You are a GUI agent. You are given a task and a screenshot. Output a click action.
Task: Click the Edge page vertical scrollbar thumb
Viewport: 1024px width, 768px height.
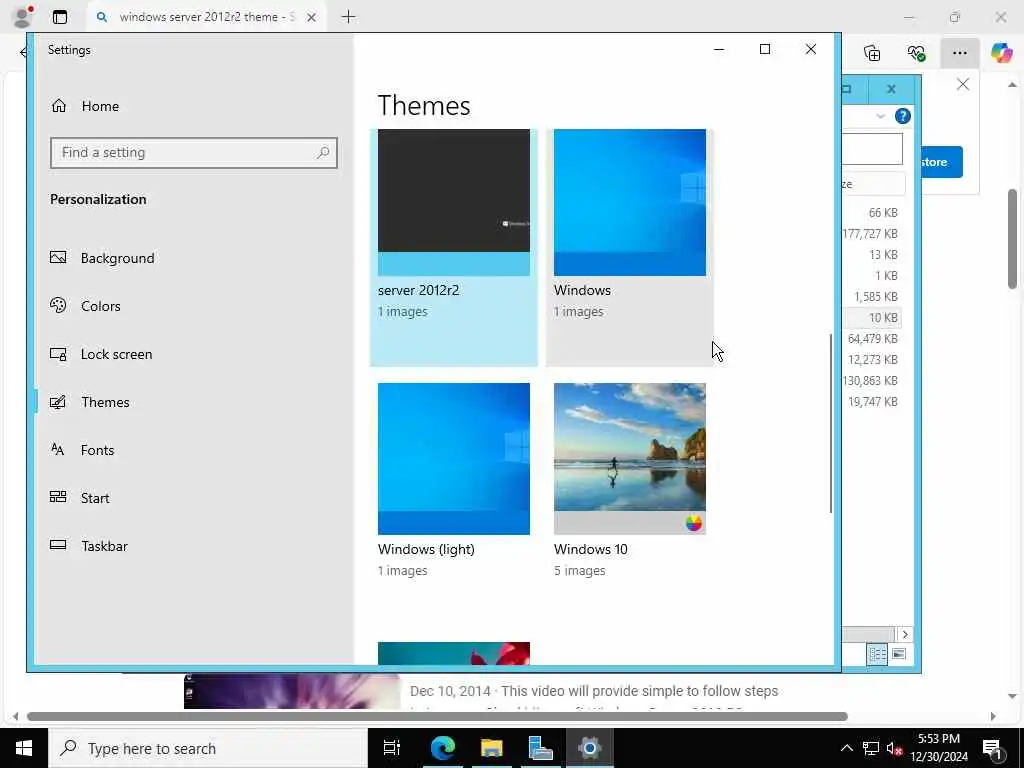click(1012, 238)
